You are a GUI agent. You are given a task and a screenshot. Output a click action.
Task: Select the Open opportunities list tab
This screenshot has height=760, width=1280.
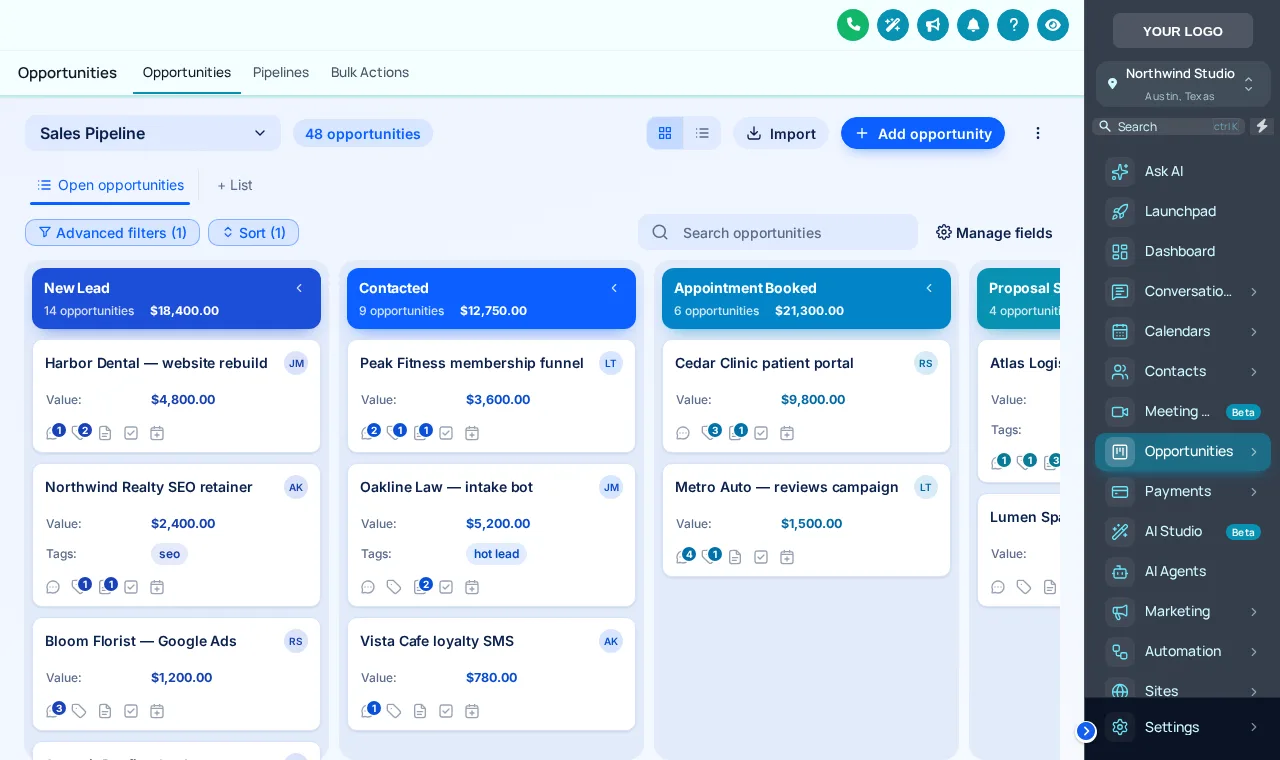point(110,185)
